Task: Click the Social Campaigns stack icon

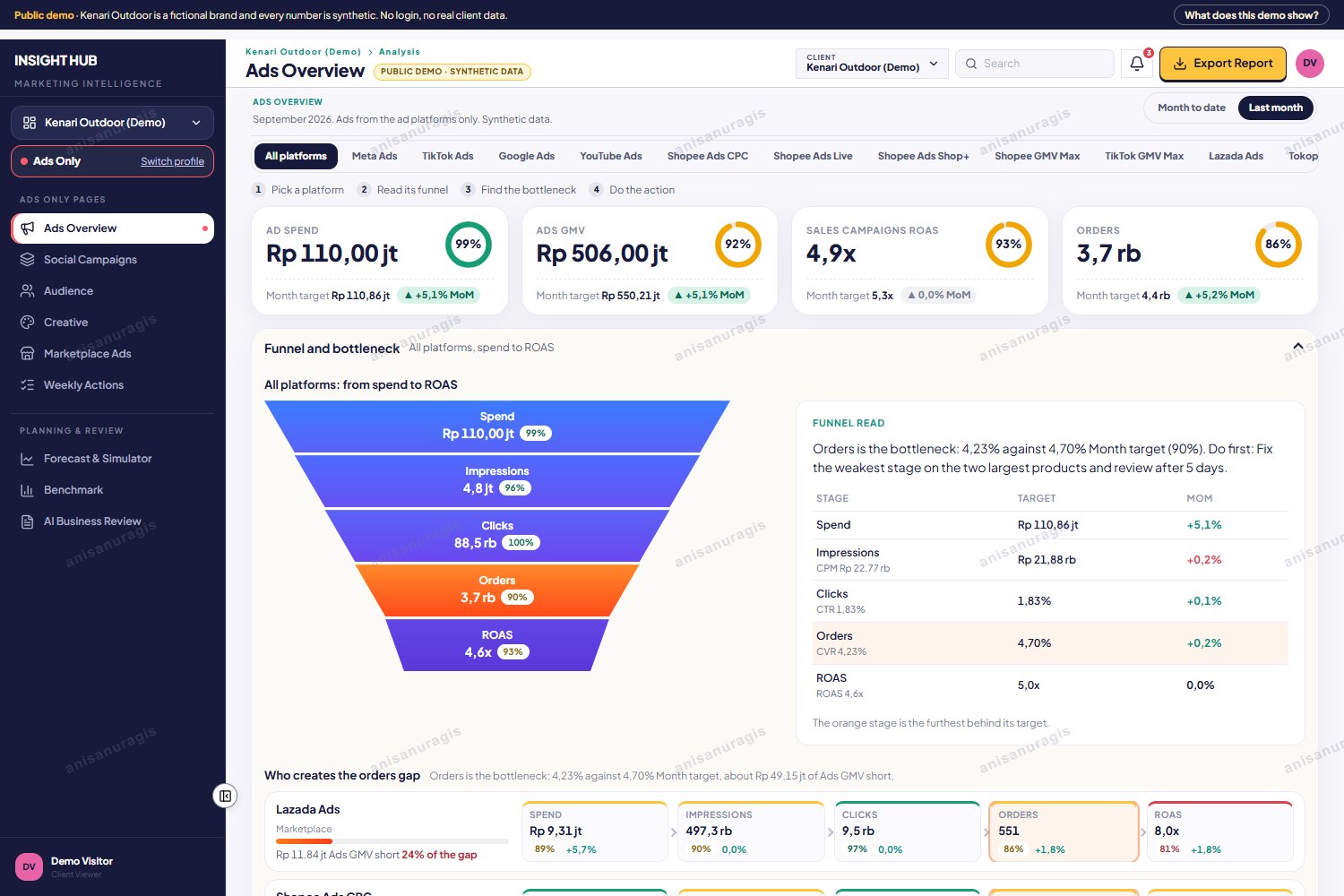Action: [x=28, y=260]
